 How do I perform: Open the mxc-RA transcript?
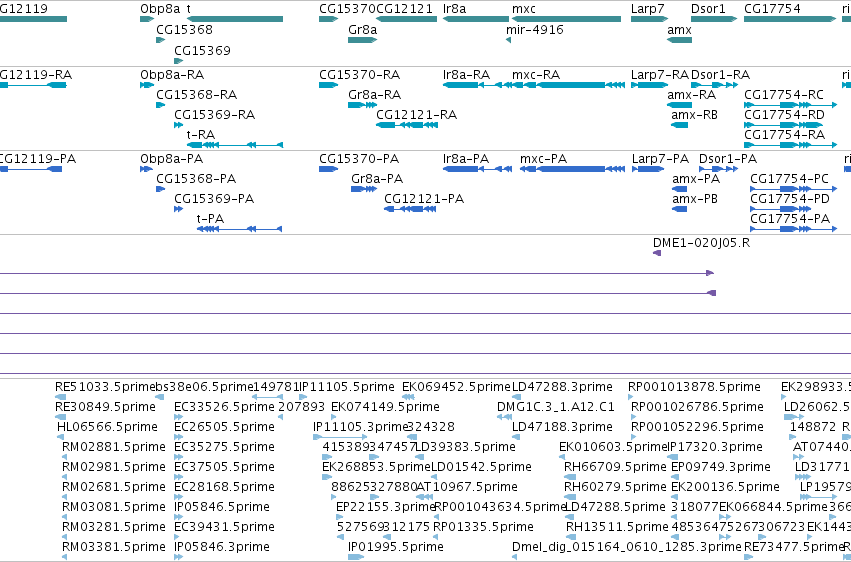tap(568, 85)
